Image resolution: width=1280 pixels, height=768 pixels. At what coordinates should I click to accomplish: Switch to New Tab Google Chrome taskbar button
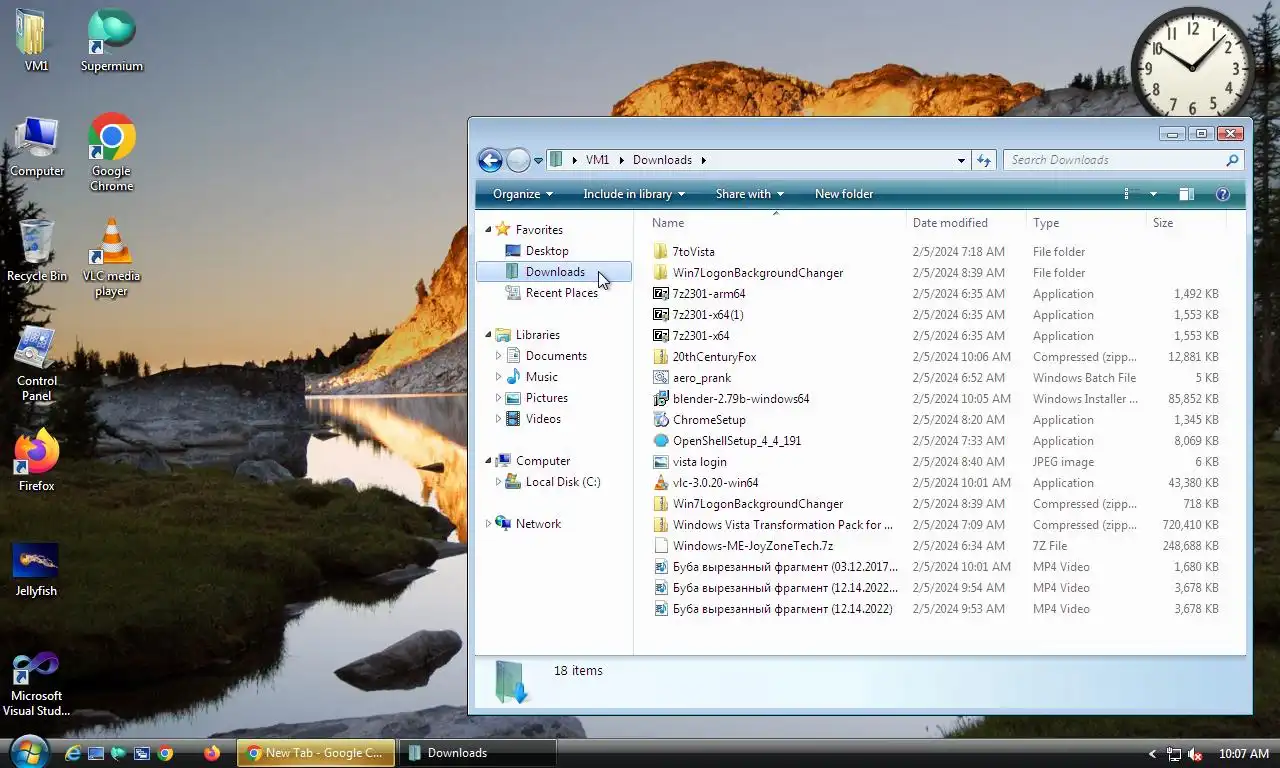(316, 753)
